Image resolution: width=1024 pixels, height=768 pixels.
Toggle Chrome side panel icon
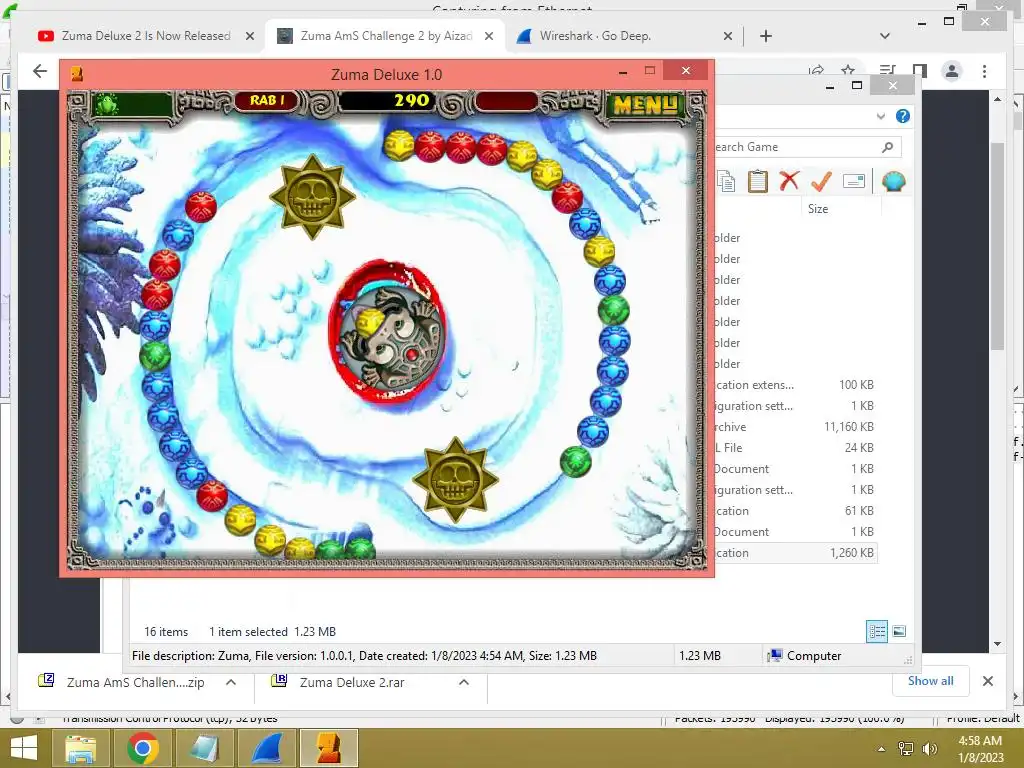pos(920,71)
